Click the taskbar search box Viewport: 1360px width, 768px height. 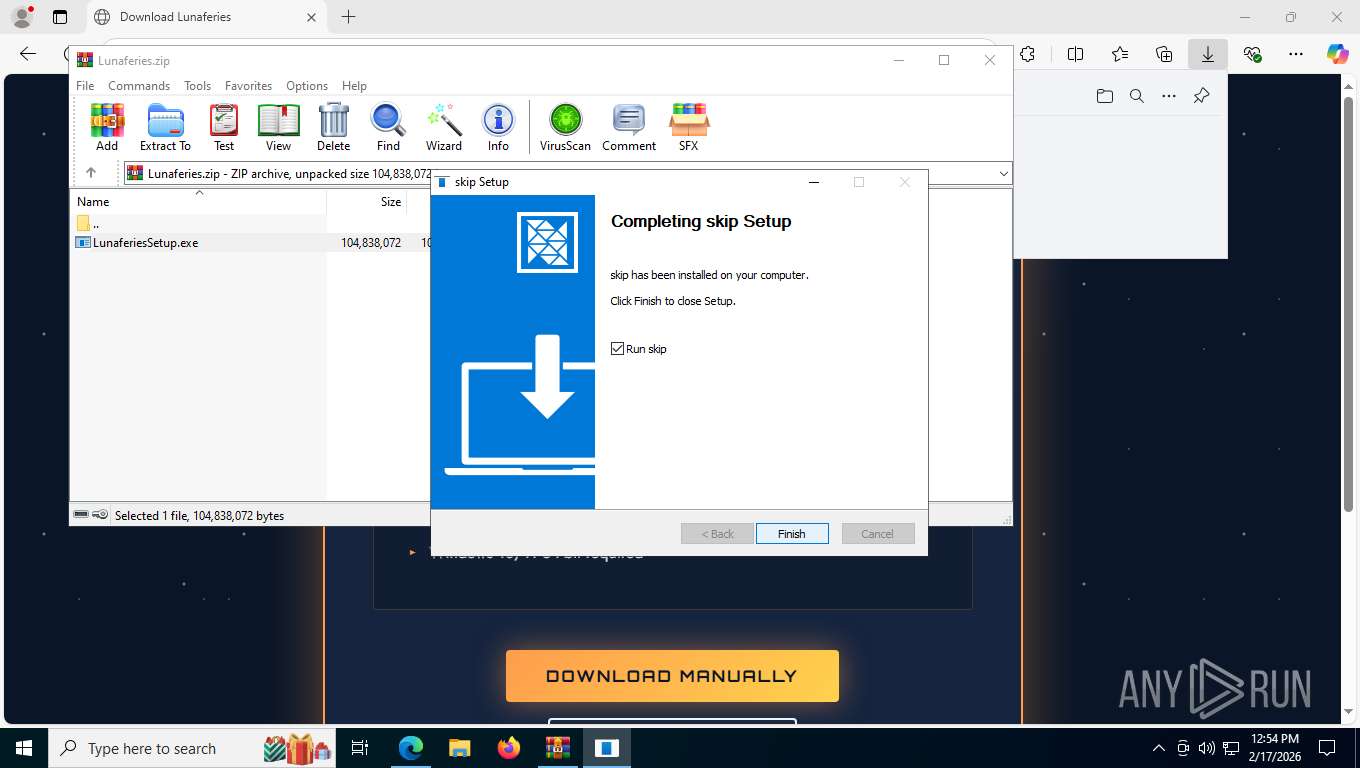point(193,748)
